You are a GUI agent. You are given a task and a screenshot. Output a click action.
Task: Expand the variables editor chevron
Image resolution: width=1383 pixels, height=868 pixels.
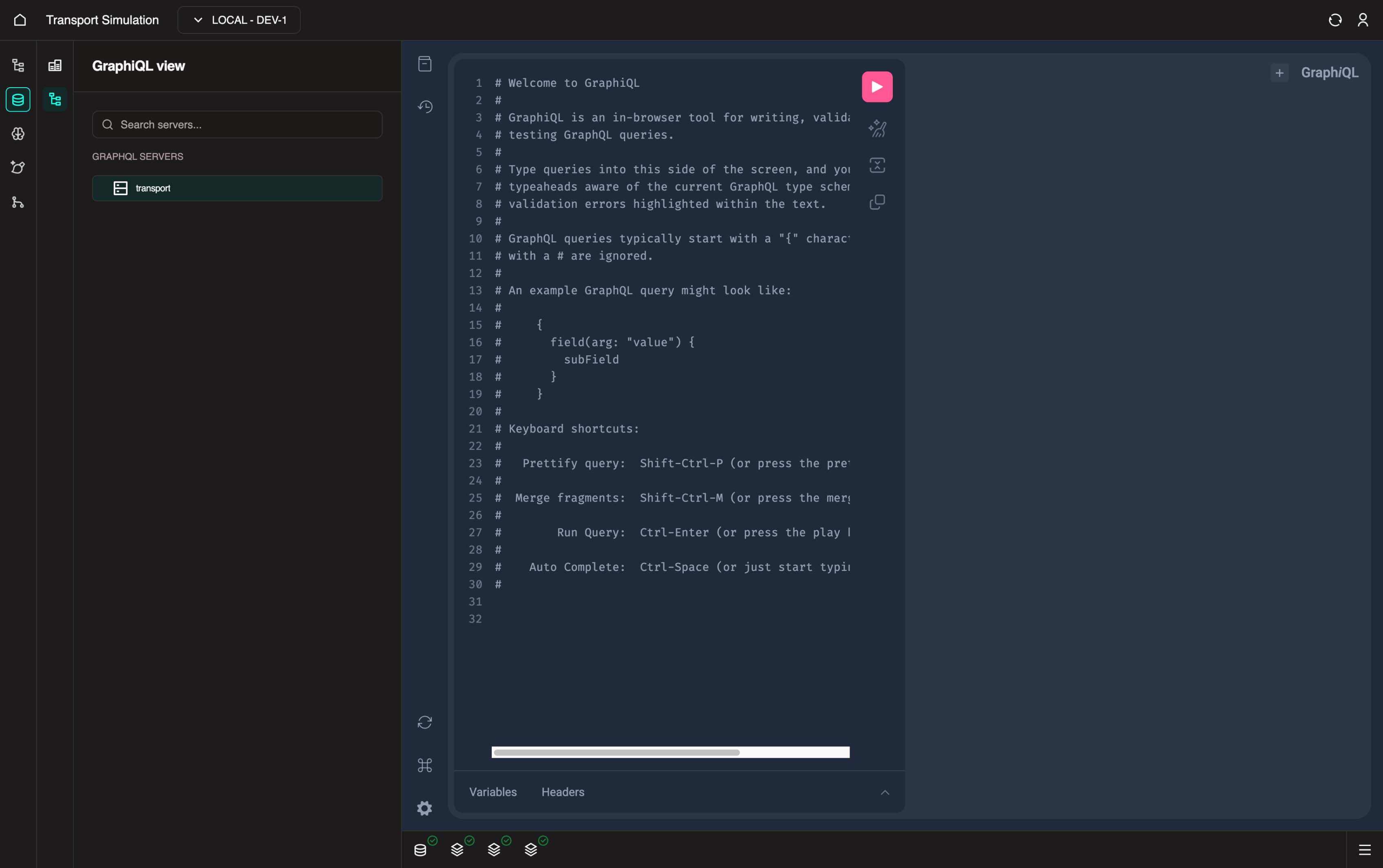(885, 792)
